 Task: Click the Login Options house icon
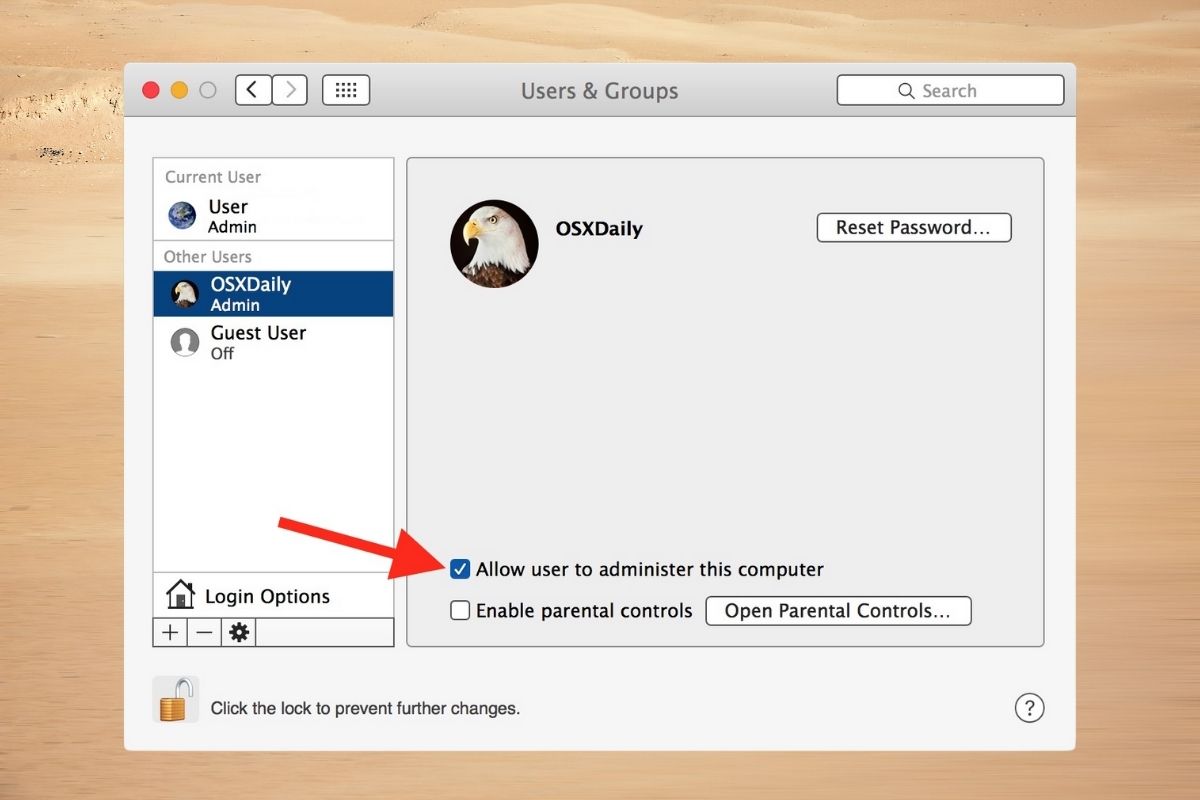click(180, 595)
